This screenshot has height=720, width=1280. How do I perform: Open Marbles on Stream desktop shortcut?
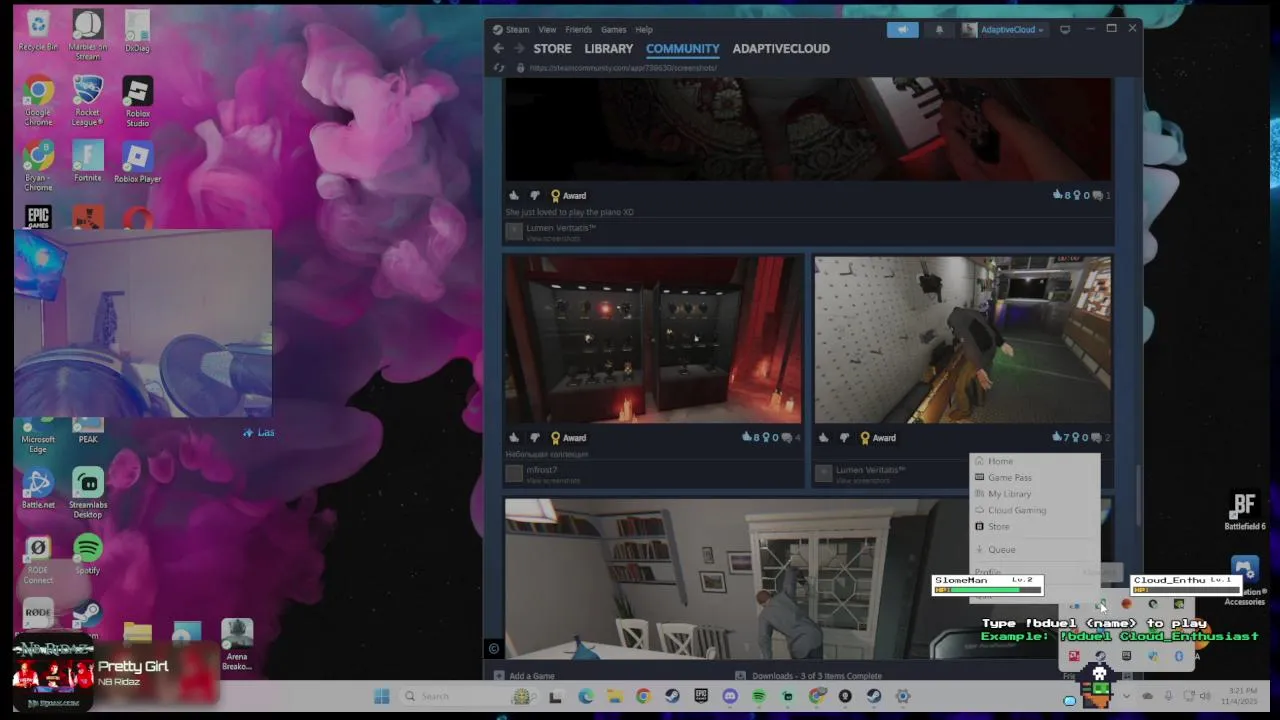[x=88, y=36]
